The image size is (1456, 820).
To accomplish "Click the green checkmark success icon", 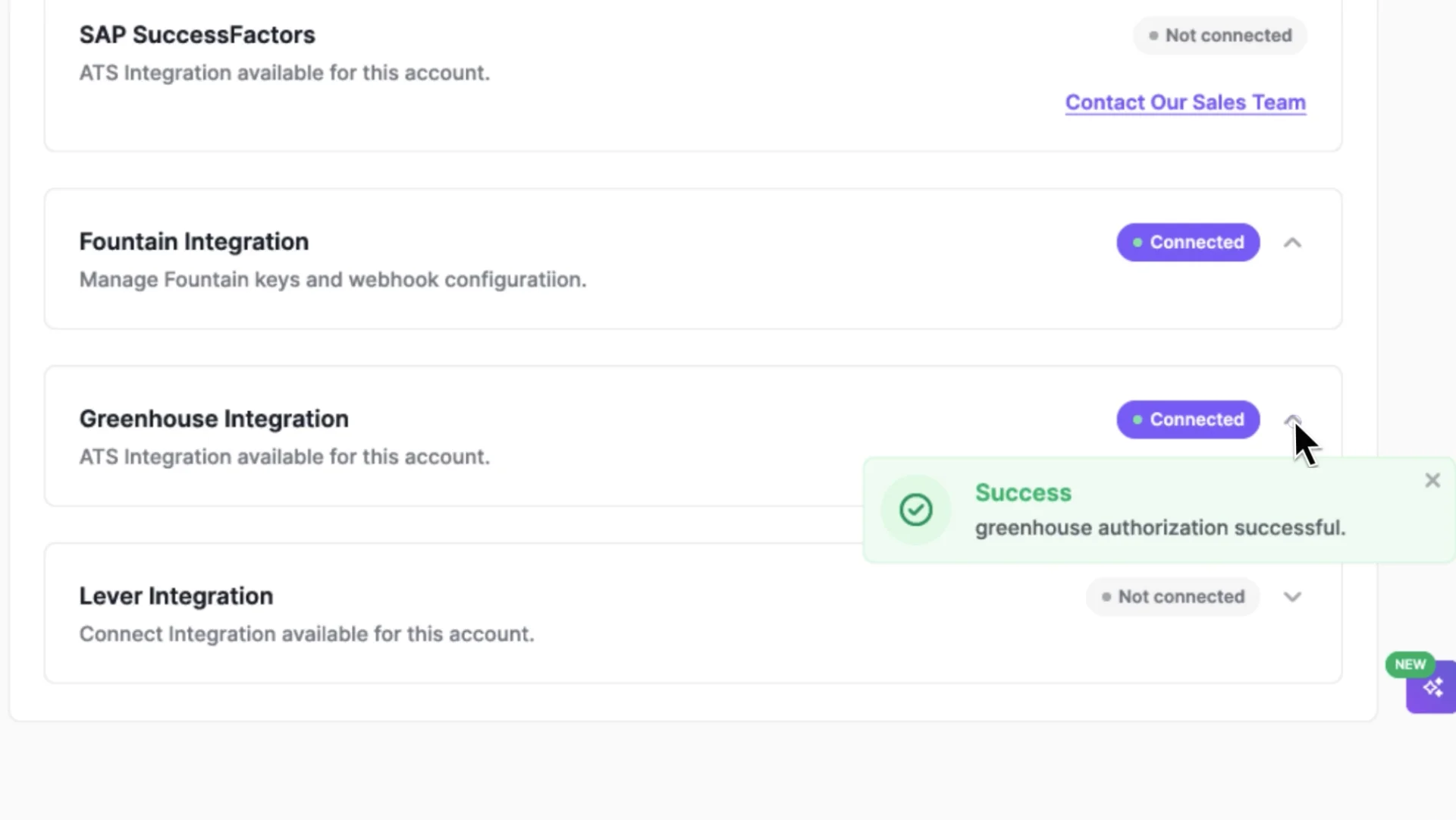I will tap(916, 510).
